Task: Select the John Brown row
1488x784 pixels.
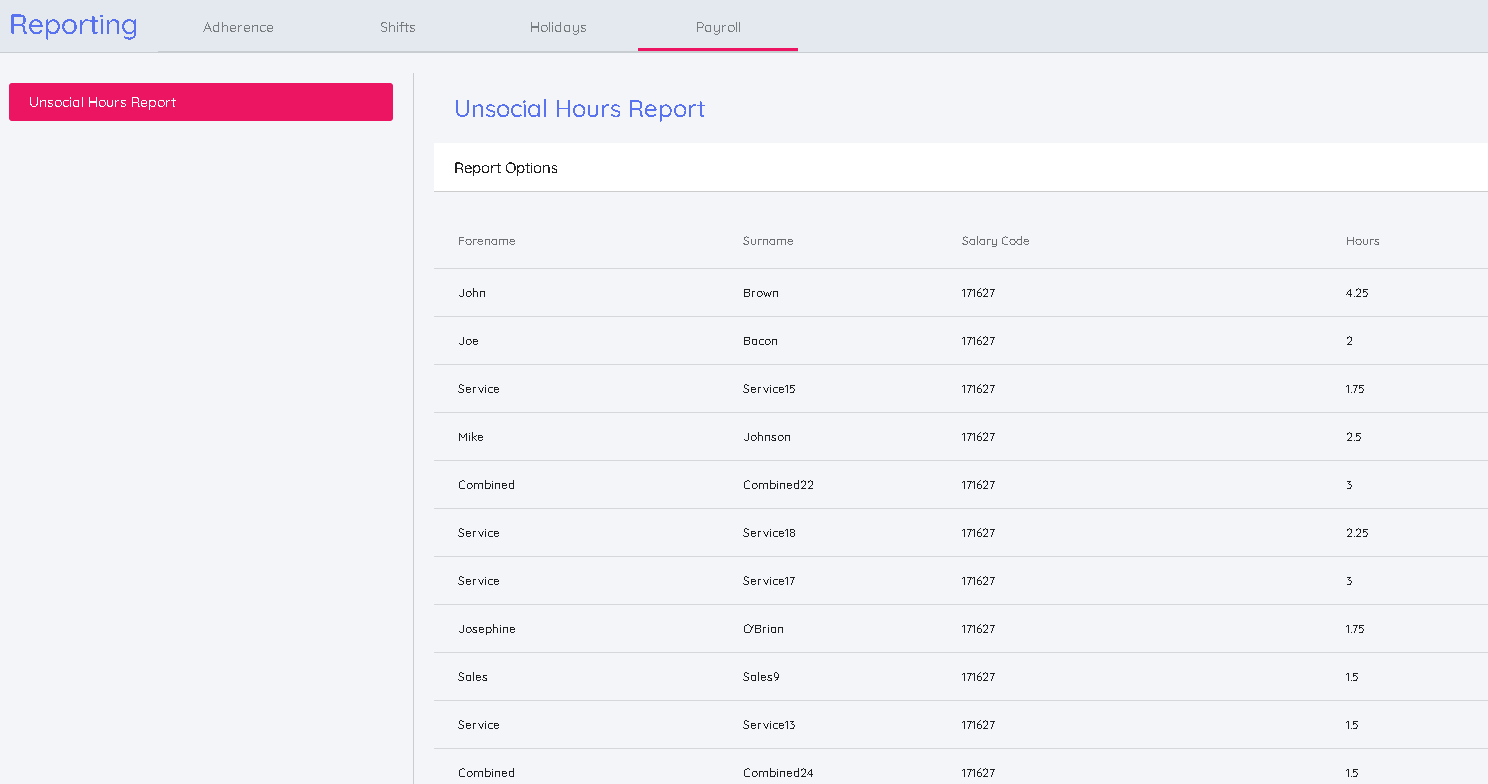Action: 472,293
